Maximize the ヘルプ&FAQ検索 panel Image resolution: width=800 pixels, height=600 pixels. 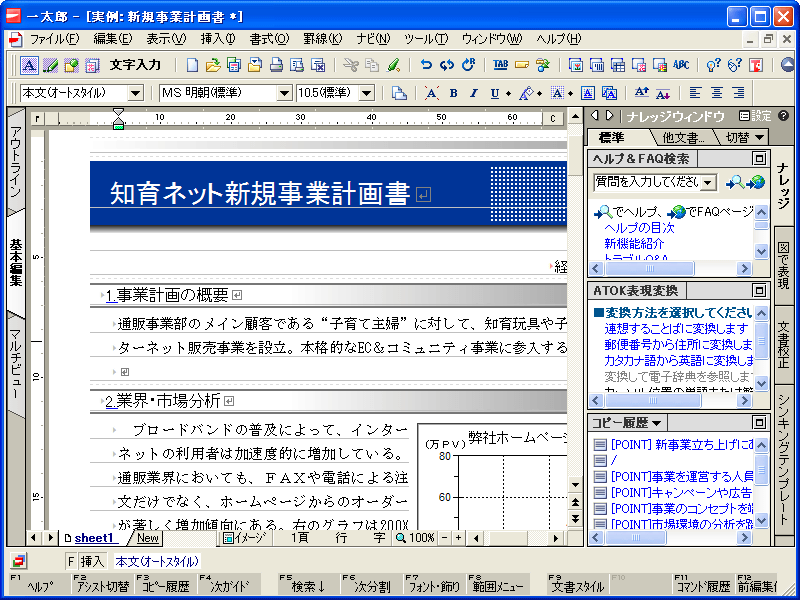(760, 159)
